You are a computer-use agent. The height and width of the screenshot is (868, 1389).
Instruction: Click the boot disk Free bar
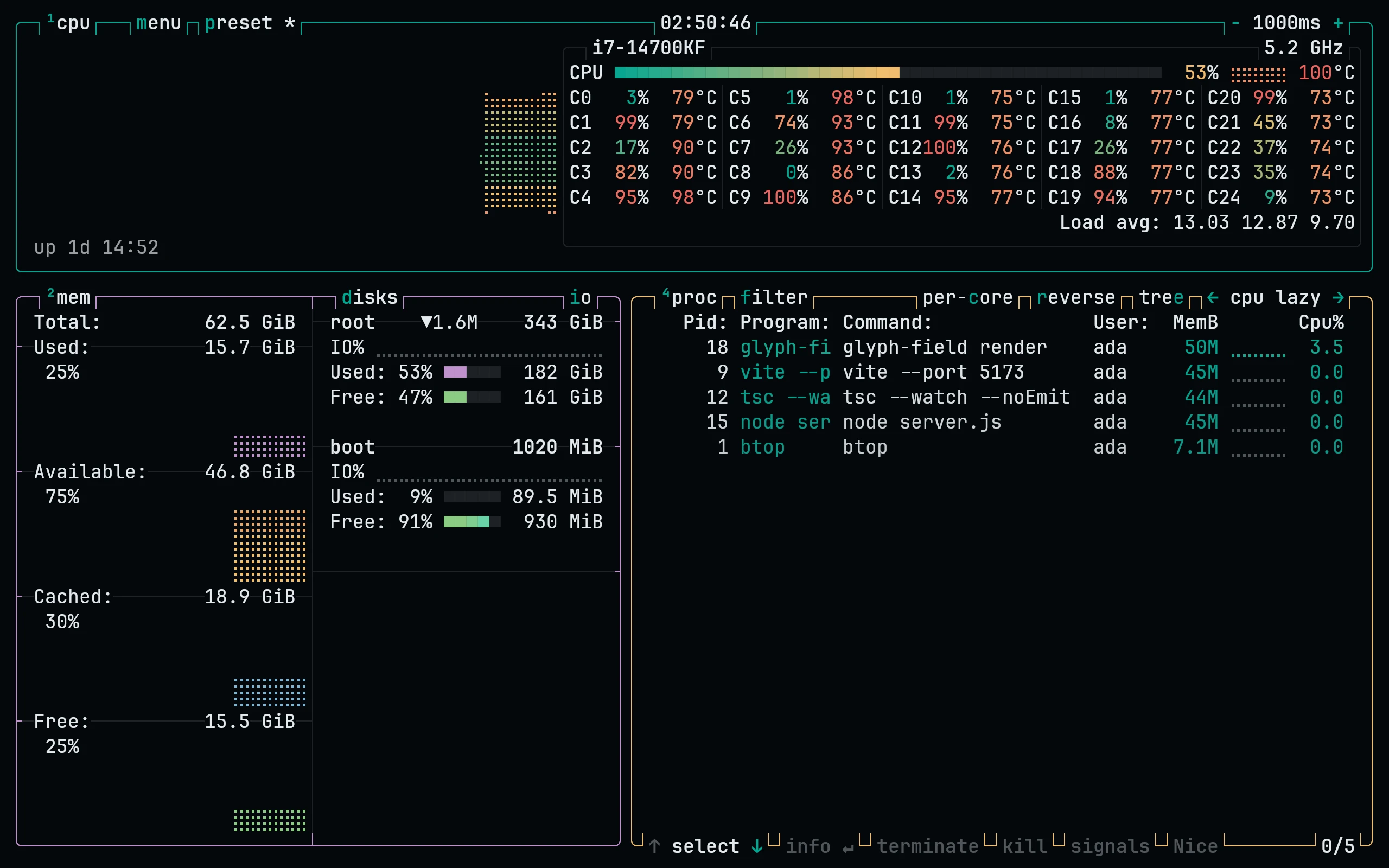(472, 521)
